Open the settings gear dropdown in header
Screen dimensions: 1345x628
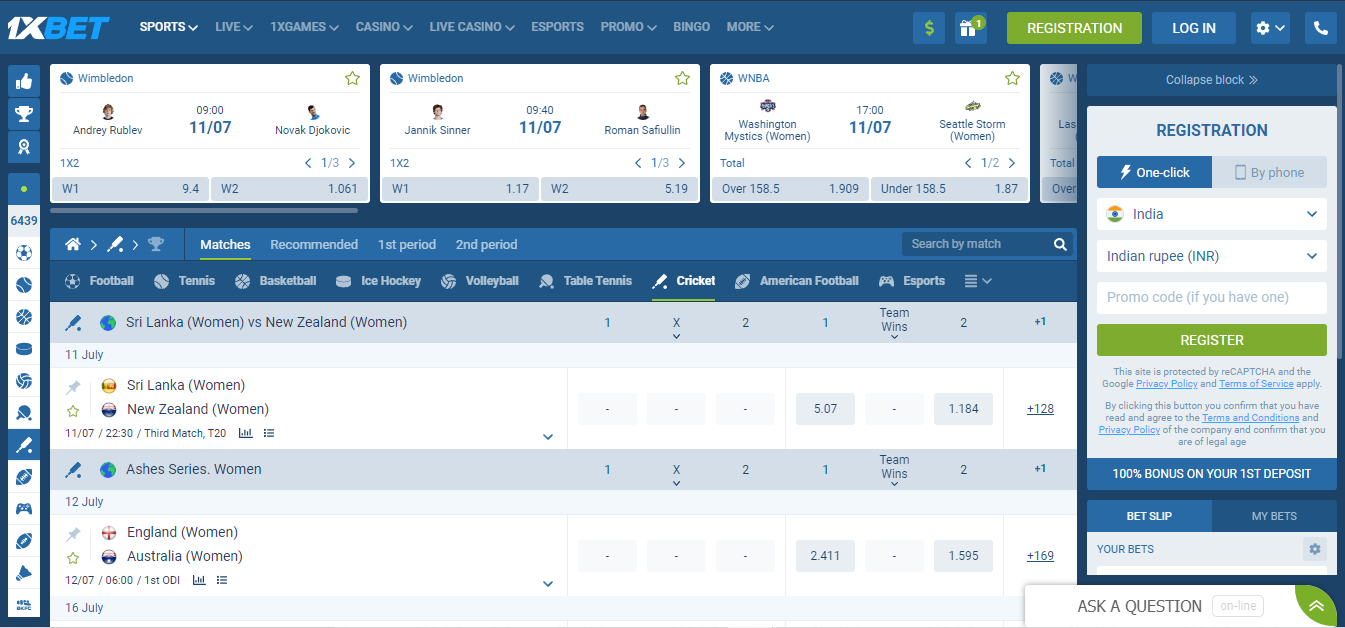pyautogui.click(x=1270, y=28)
